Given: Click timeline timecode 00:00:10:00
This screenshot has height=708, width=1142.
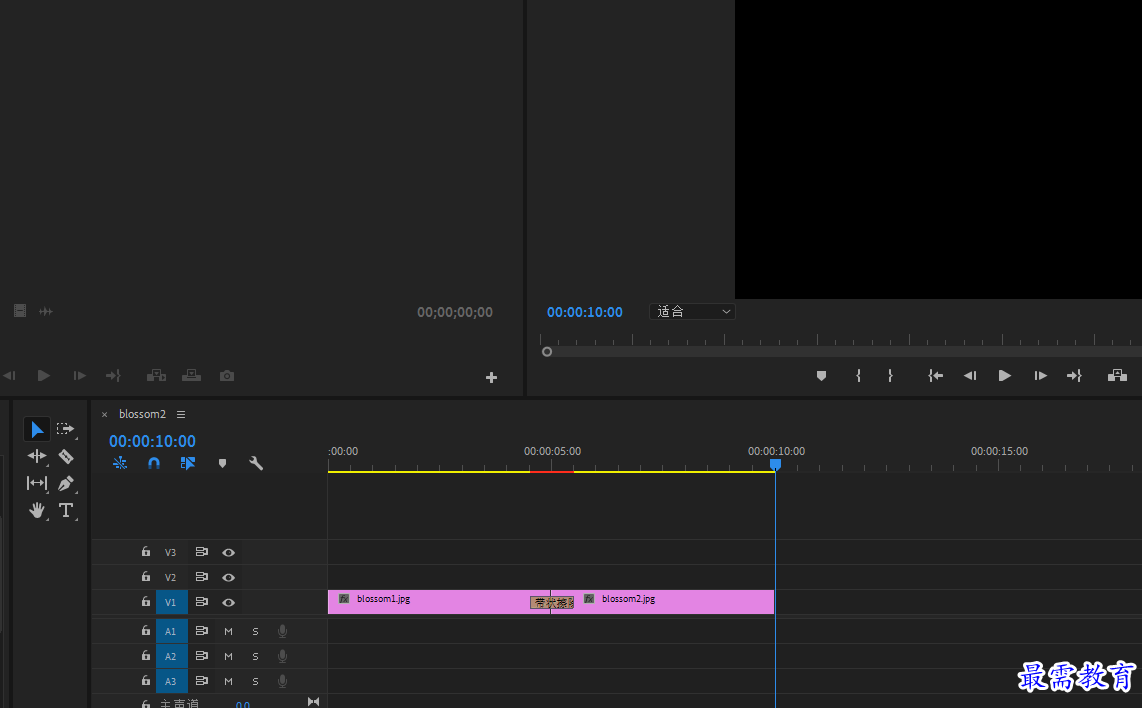Looking at the screenshot, I should [x=152, y=441].
